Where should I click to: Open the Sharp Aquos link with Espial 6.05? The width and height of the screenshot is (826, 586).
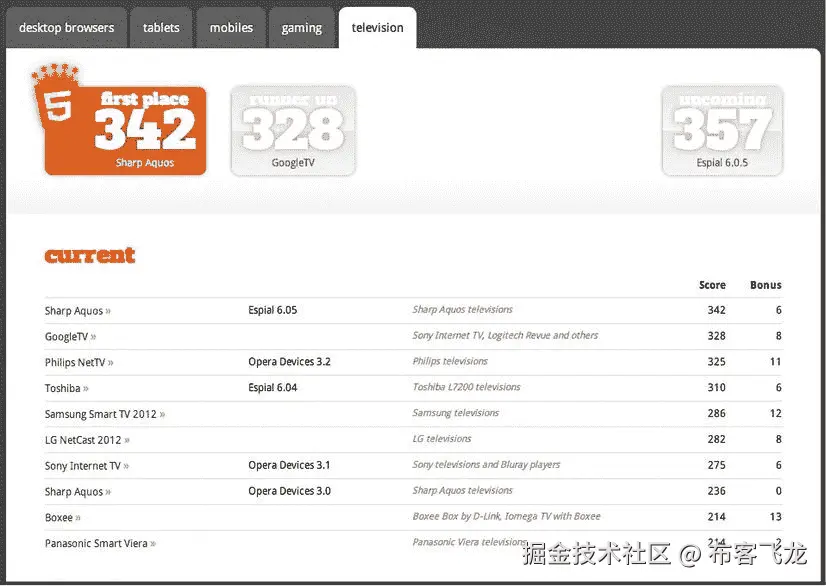(x=78, y=311)
